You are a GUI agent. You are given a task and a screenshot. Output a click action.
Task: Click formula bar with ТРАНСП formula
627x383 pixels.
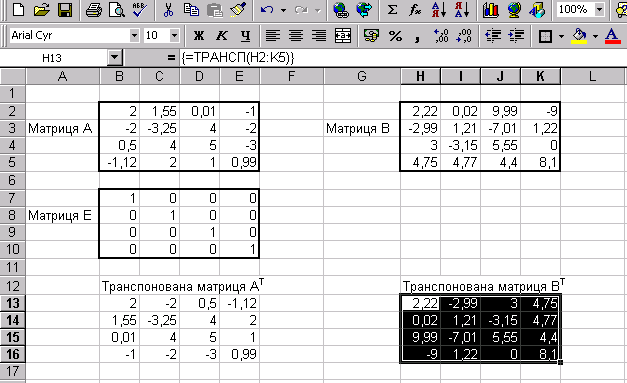(x=403, y=58)
